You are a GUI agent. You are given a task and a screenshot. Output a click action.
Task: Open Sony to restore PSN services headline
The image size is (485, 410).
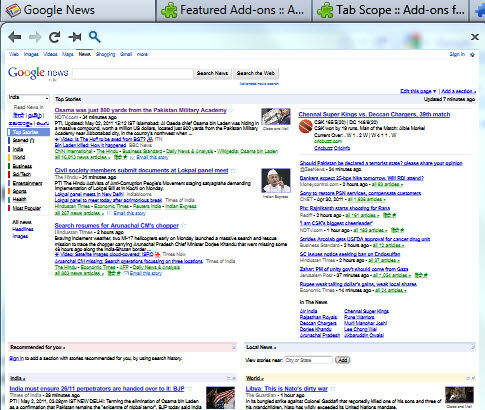pyautogui.click(x=360, y=193)
